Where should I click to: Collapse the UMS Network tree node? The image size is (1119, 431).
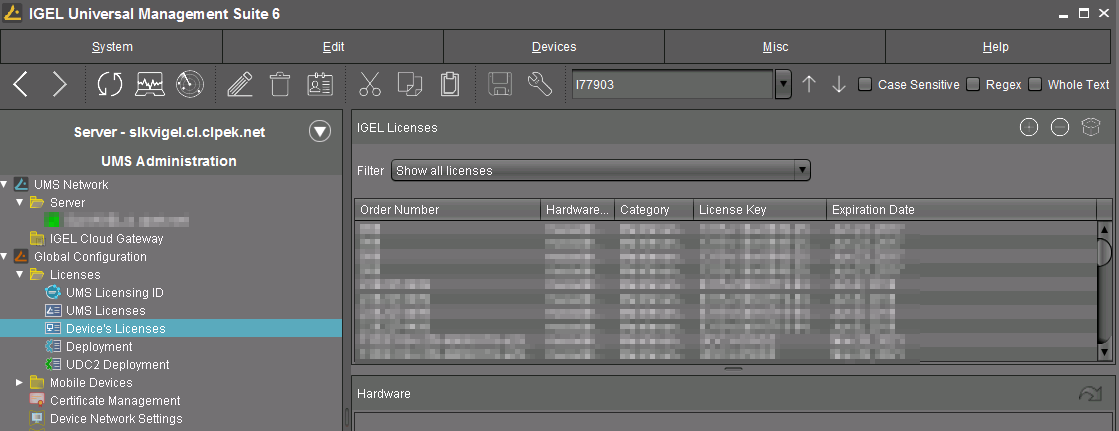click(4, 185)
